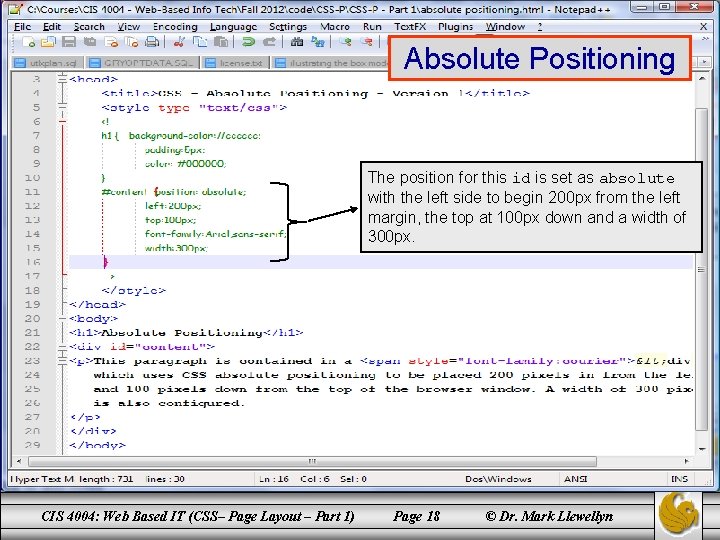Switch to the illustrating the box model tab
Viewport: 720px width, 540px height.
(331, 63)
